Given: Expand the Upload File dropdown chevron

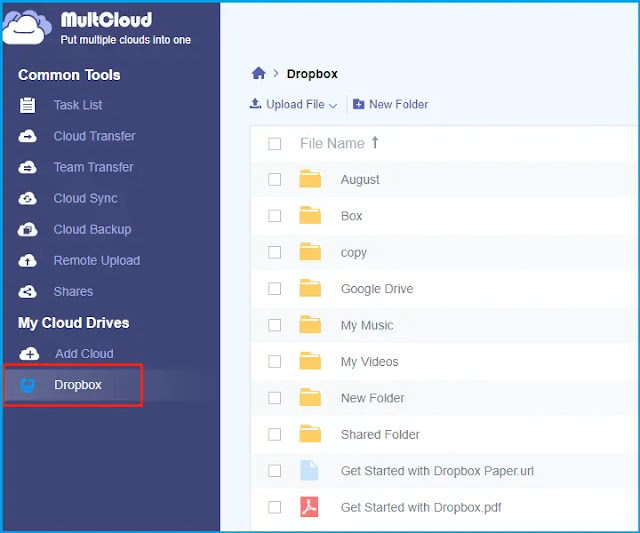Looking at the screenshot, I should [x=333, y=106].
